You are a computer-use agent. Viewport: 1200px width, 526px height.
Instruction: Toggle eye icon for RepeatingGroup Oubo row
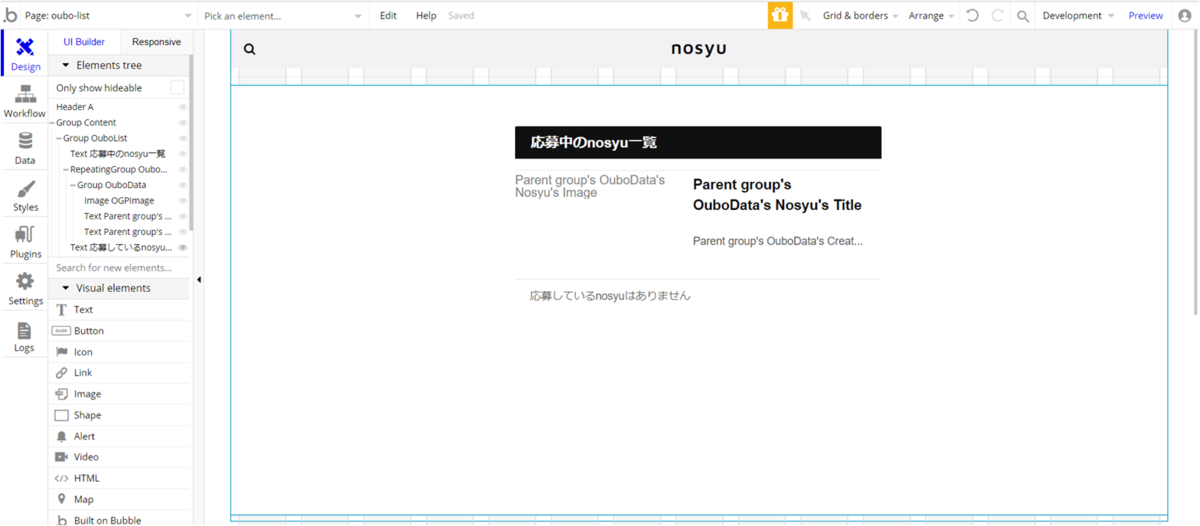pyautogui.click(x=183, y=170)
